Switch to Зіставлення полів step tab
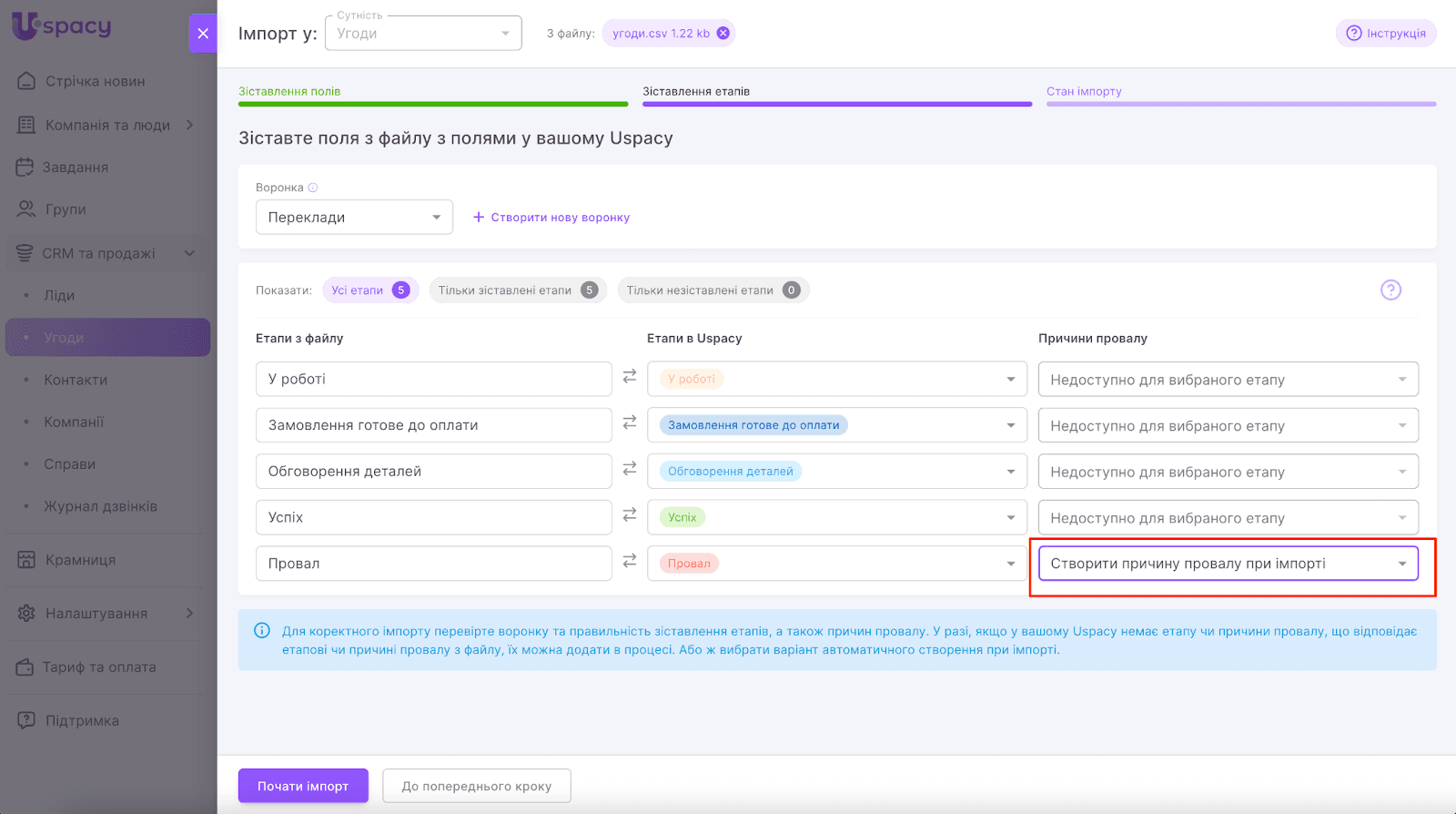 click(289, 91)
